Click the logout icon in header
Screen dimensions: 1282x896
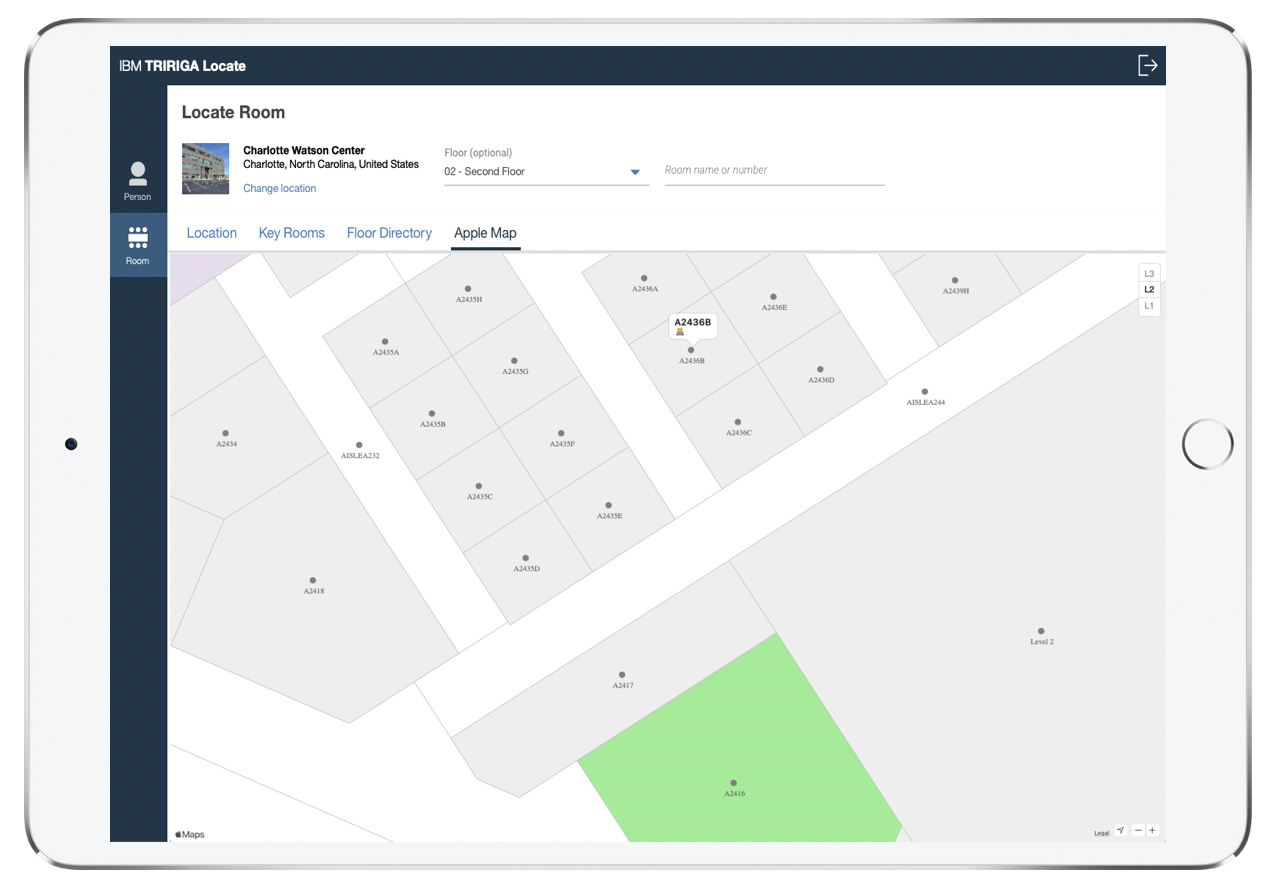[x=1147, y=65]
